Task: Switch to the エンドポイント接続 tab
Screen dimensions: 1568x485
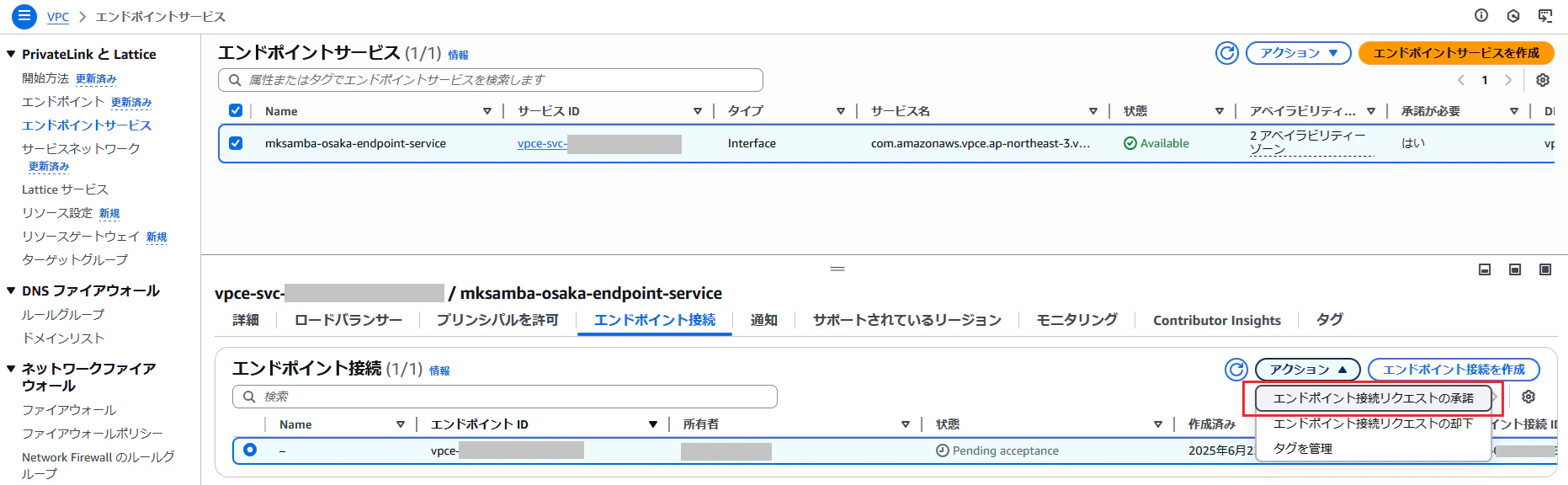Action: pyautogui.click(x=655, y=320)
